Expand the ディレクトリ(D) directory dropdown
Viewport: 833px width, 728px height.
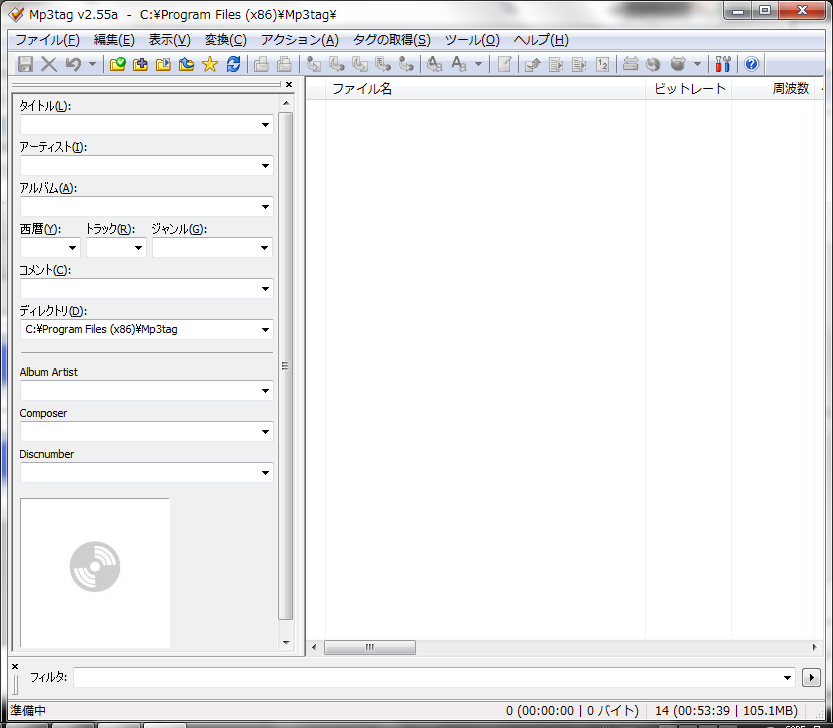tap(265, 329)
